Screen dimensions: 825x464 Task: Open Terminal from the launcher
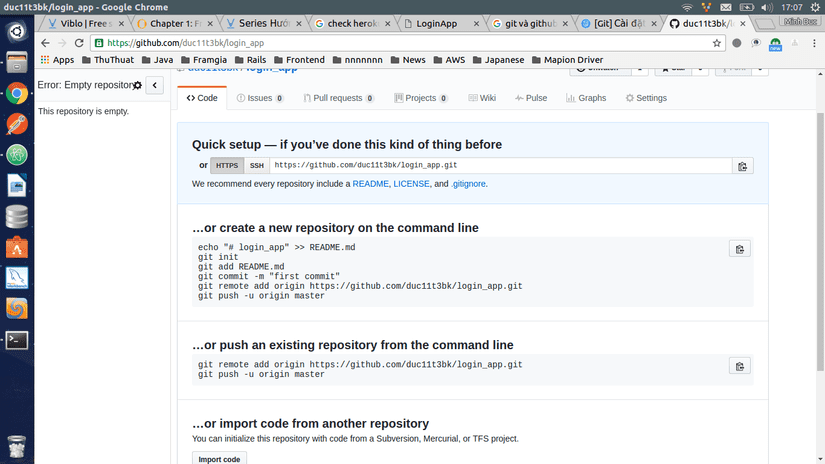(17, 340)
